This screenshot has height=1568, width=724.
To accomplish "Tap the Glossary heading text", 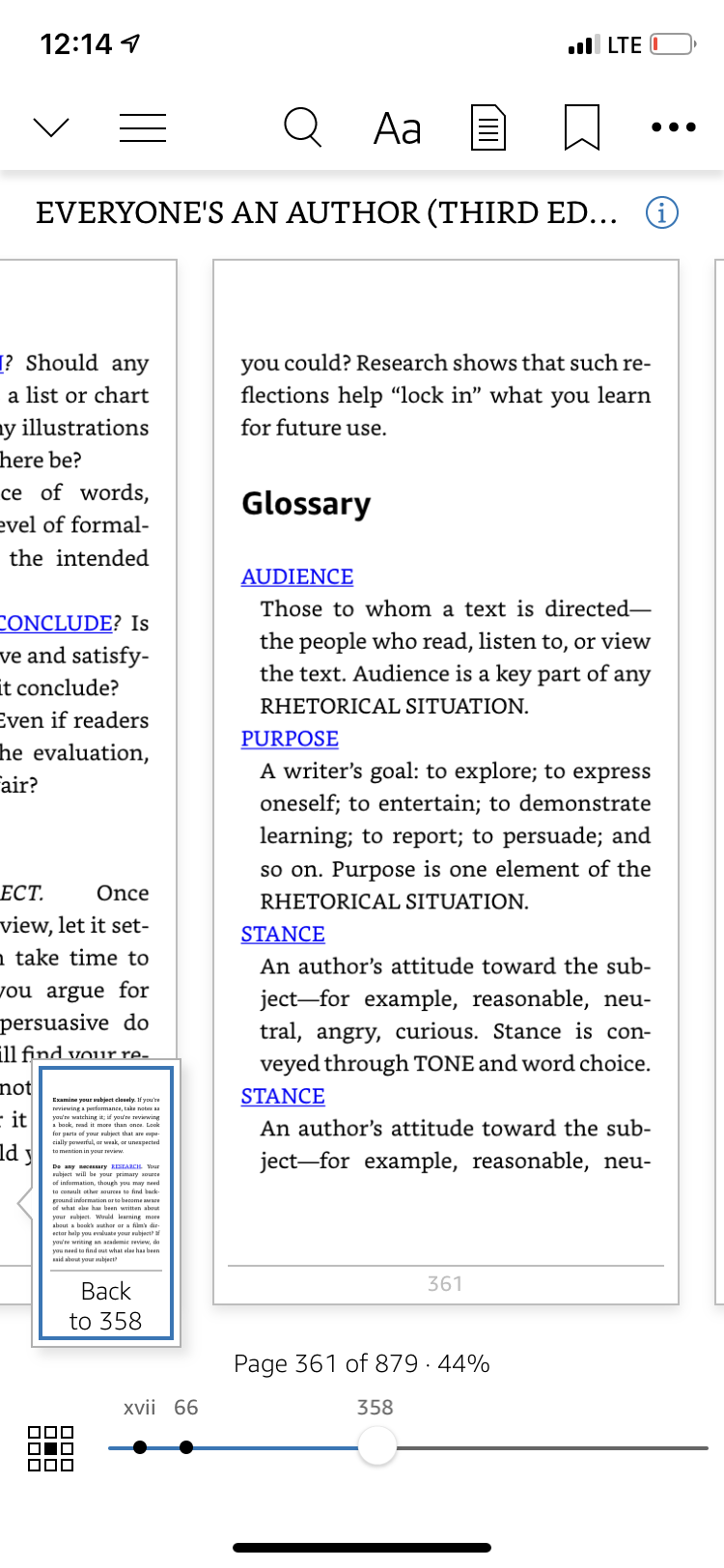I will [306, 504].
